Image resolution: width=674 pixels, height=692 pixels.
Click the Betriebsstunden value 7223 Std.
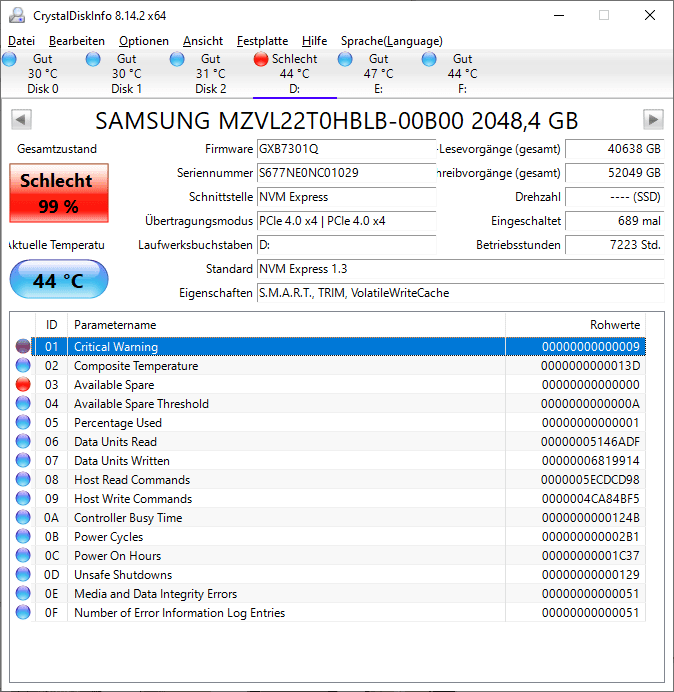pos(614,245)
